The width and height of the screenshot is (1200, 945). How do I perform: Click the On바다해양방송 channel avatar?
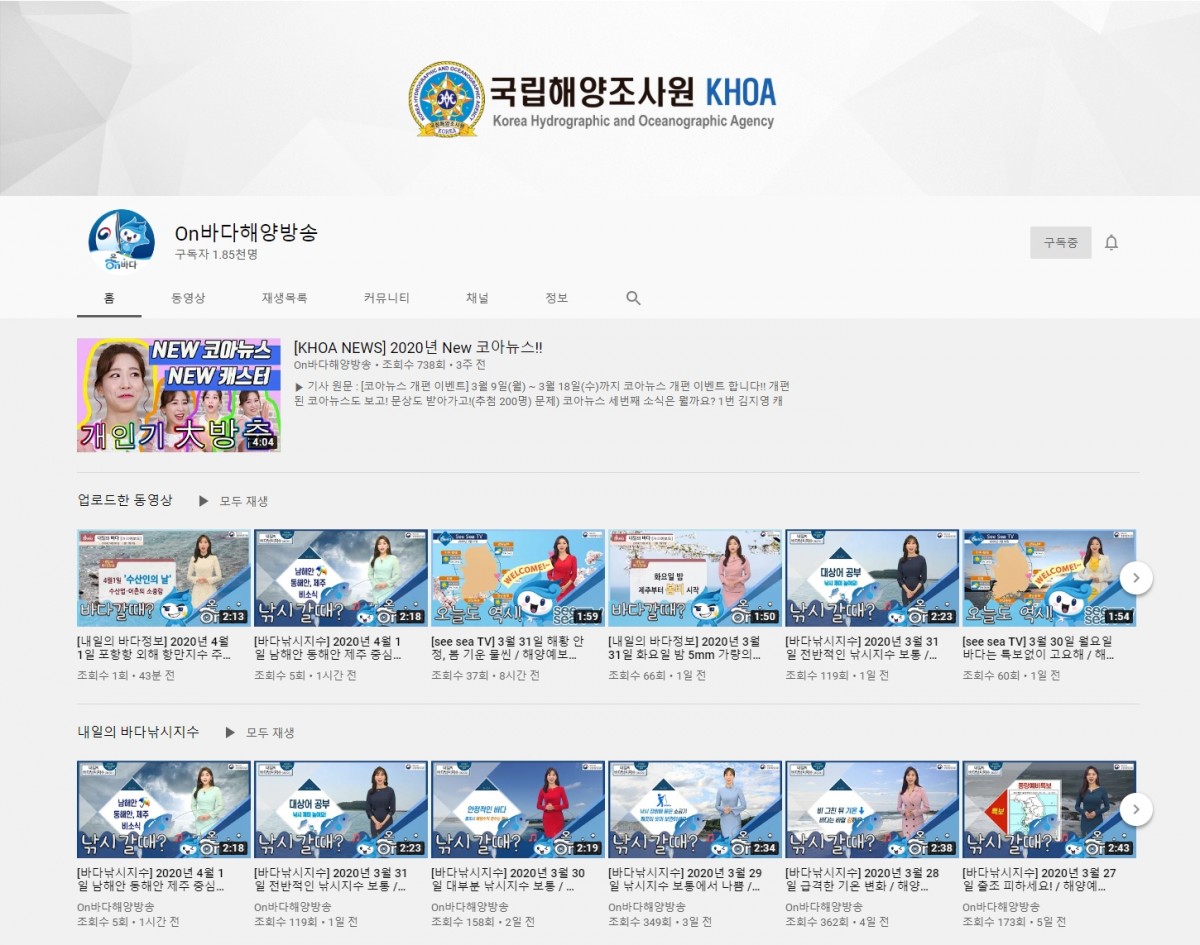tap(121, 241)
